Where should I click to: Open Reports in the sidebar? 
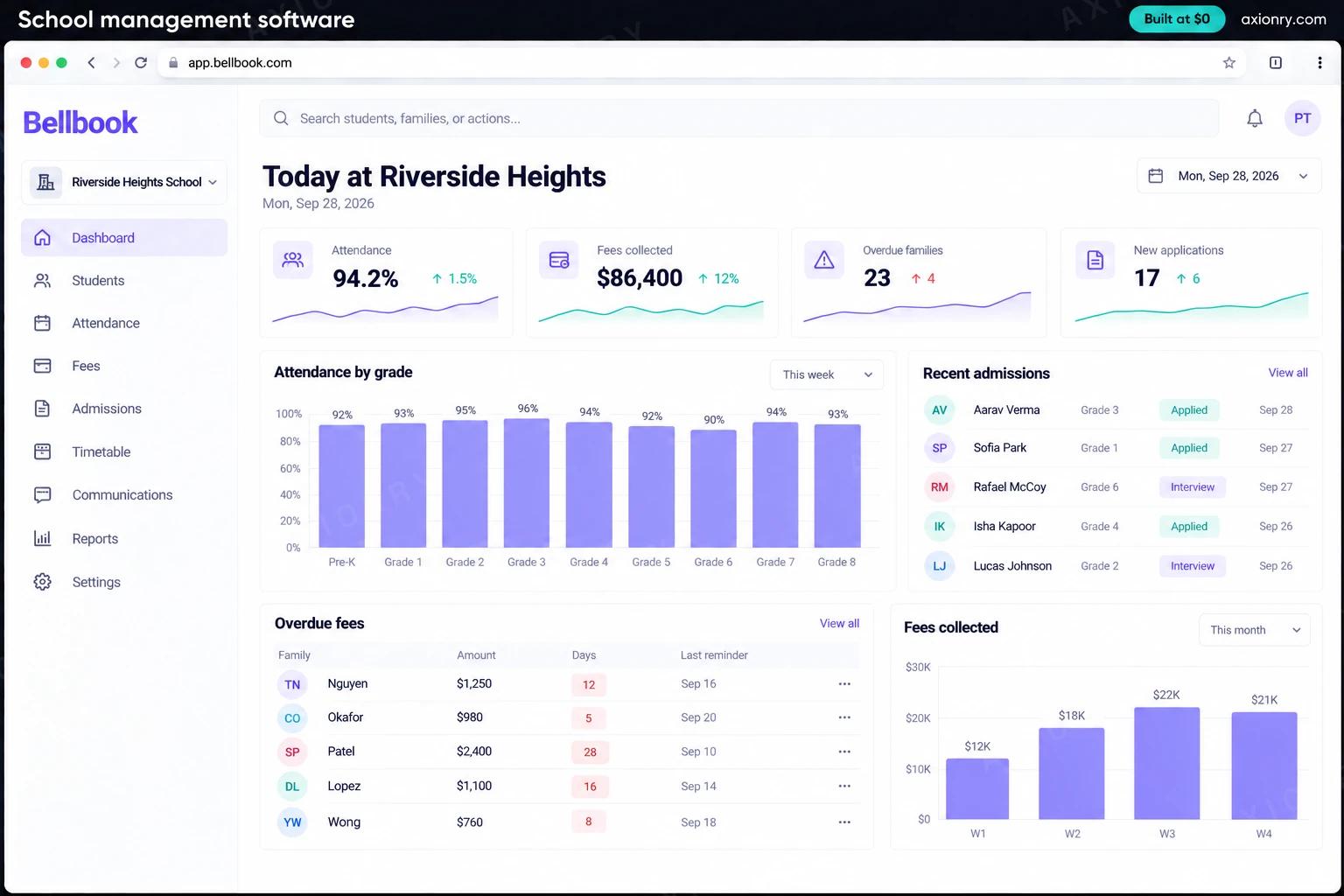click(x=124, y=538)
